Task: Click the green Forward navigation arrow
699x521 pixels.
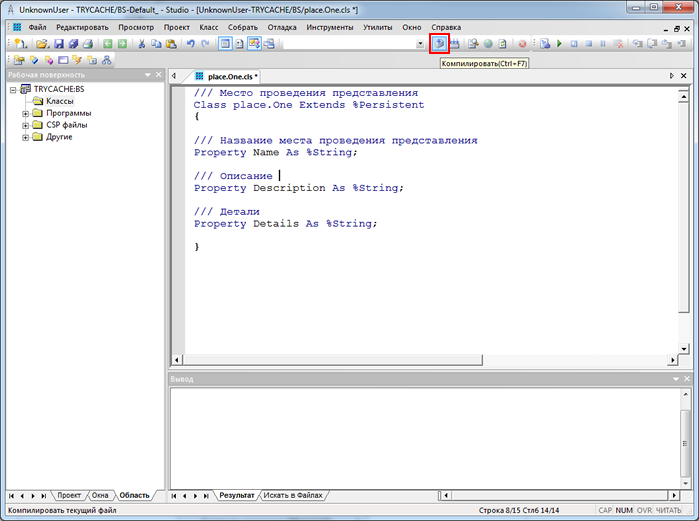Action: tap(122, 44)
